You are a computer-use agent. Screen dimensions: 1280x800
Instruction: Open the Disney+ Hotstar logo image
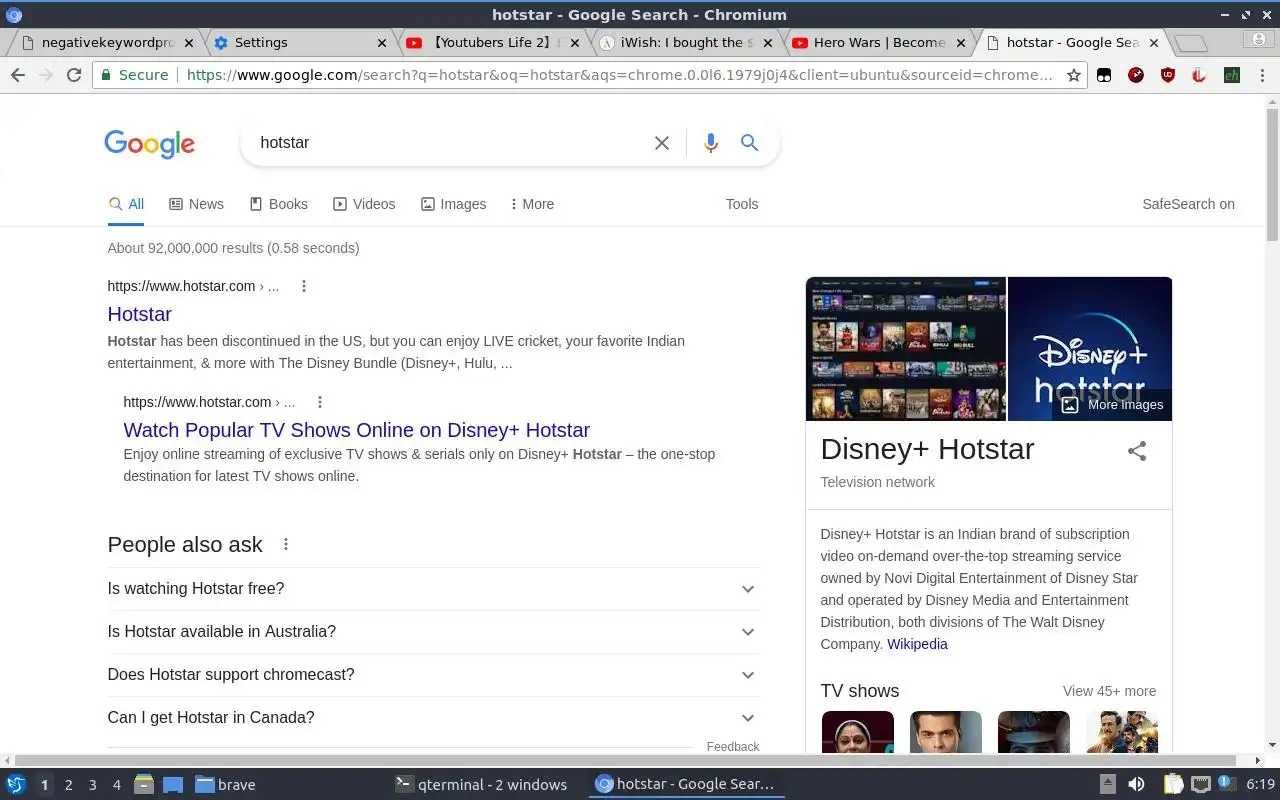click(1090, 349)
